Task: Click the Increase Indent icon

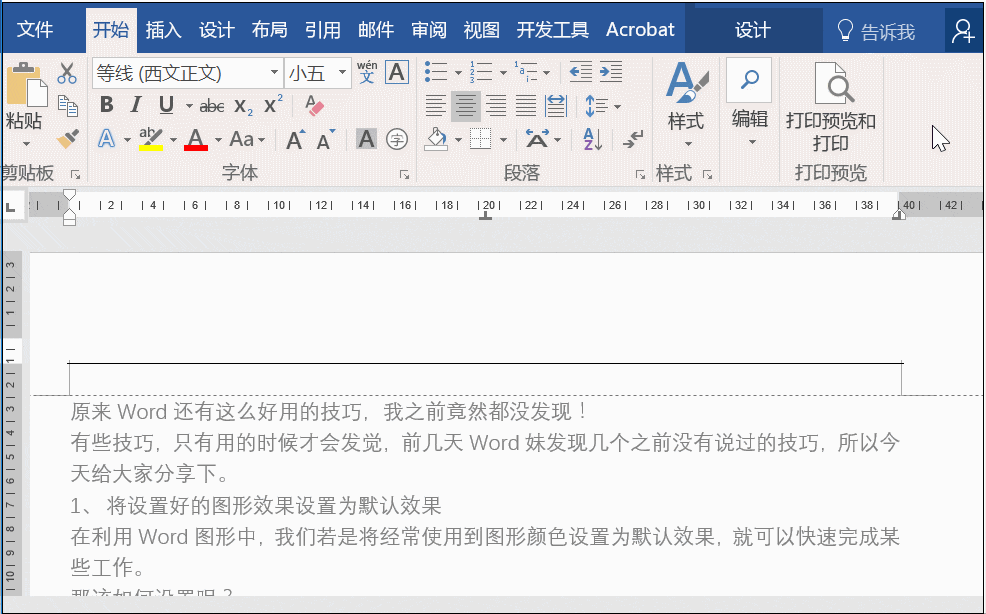Action: point(611,72)
